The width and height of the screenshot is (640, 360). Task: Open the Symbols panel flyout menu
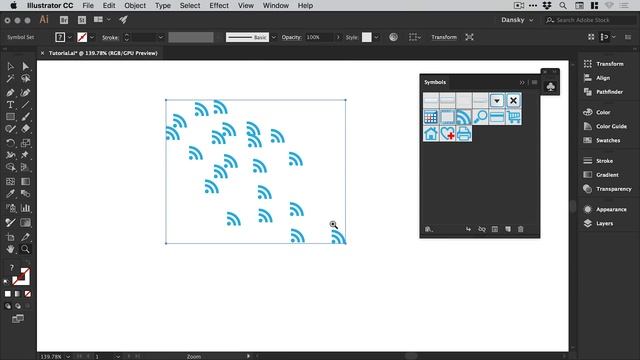534,82
